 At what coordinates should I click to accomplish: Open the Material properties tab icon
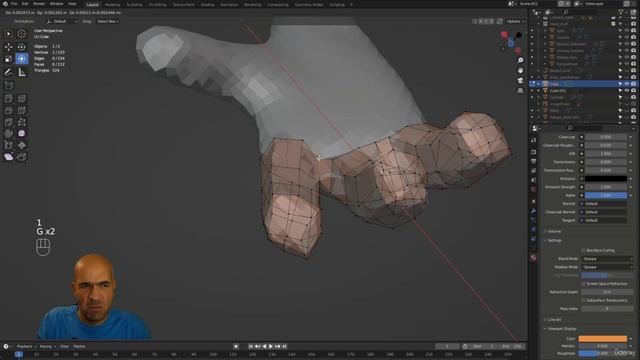click(533, 258)
